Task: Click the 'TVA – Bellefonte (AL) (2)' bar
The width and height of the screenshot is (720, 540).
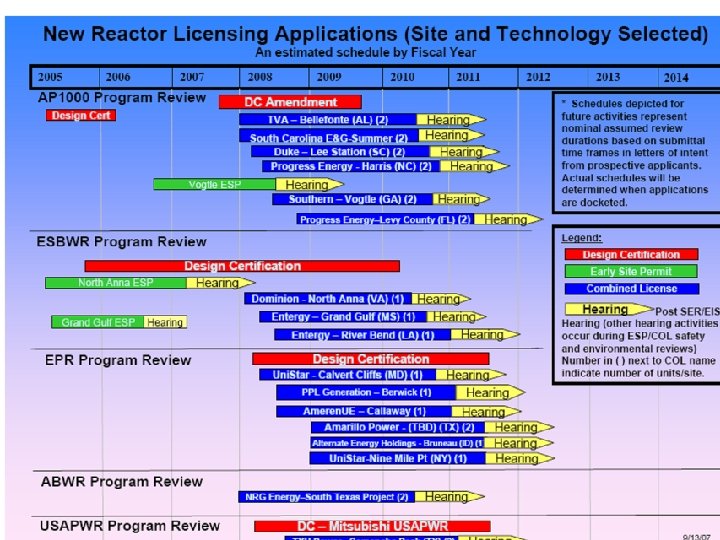Action: click(328, 119)
